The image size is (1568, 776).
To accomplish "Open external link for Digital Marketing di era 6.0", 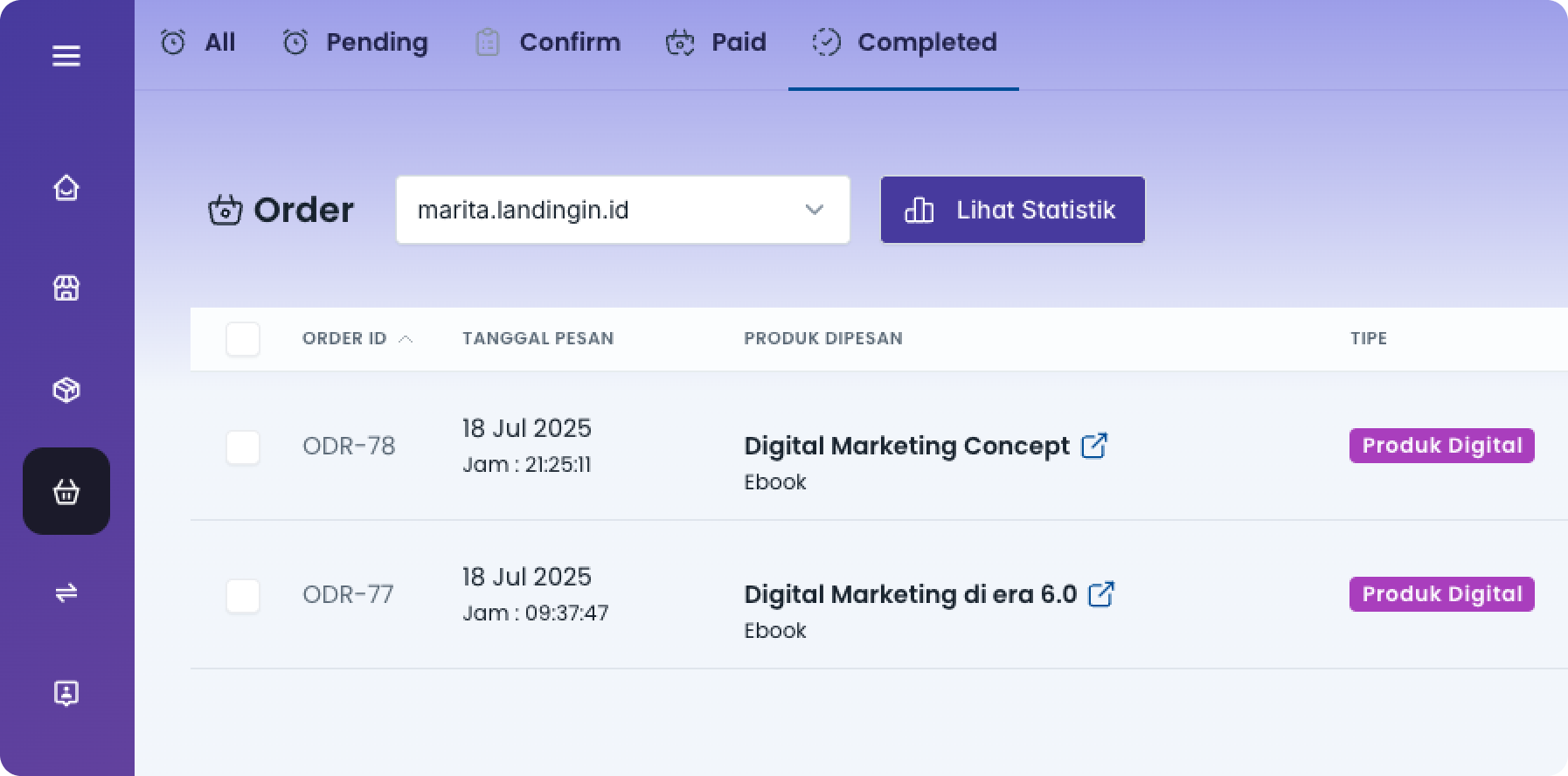I will 1101,594.
